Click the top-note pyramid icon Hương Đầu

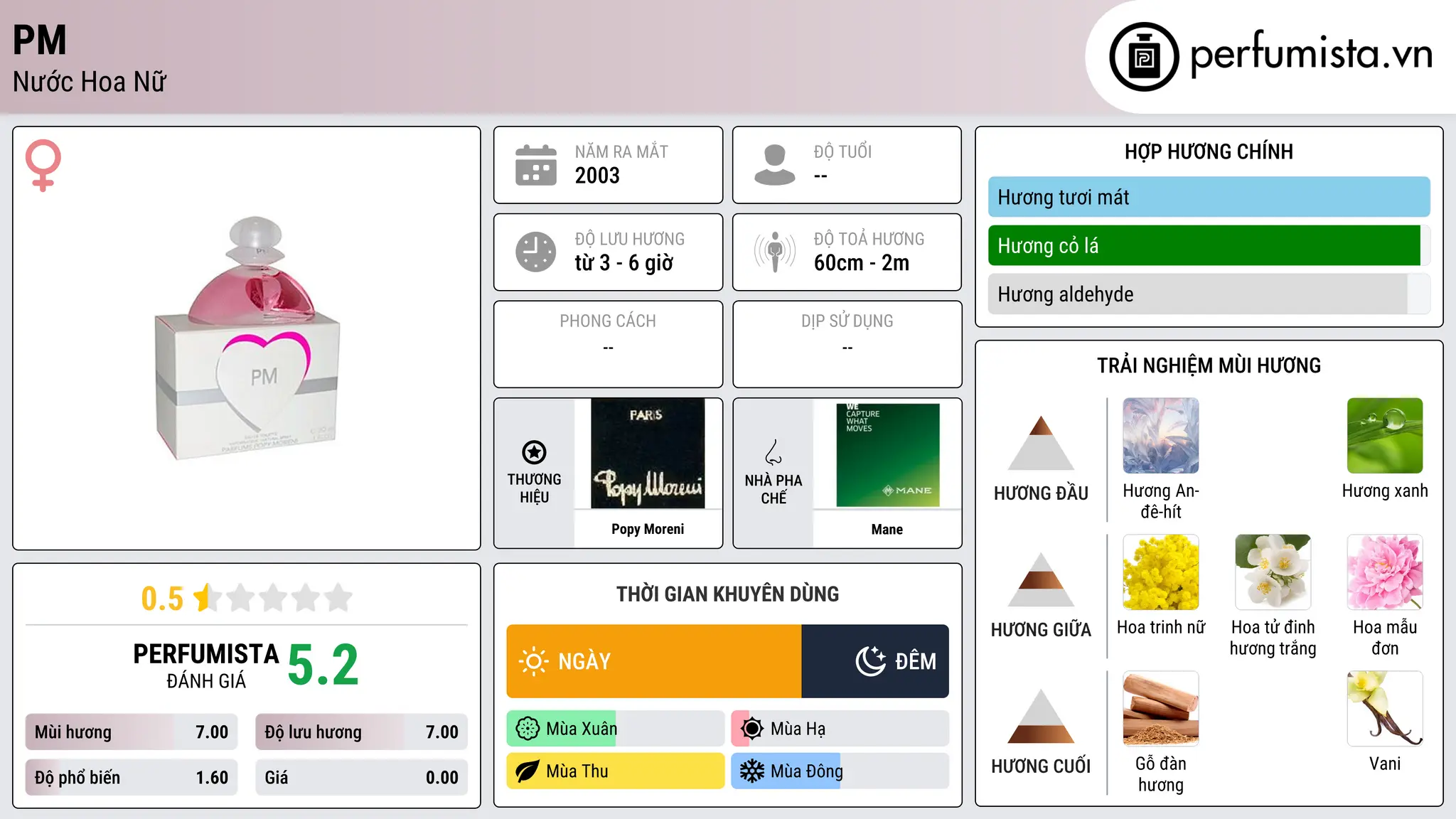pos(1041,442)
